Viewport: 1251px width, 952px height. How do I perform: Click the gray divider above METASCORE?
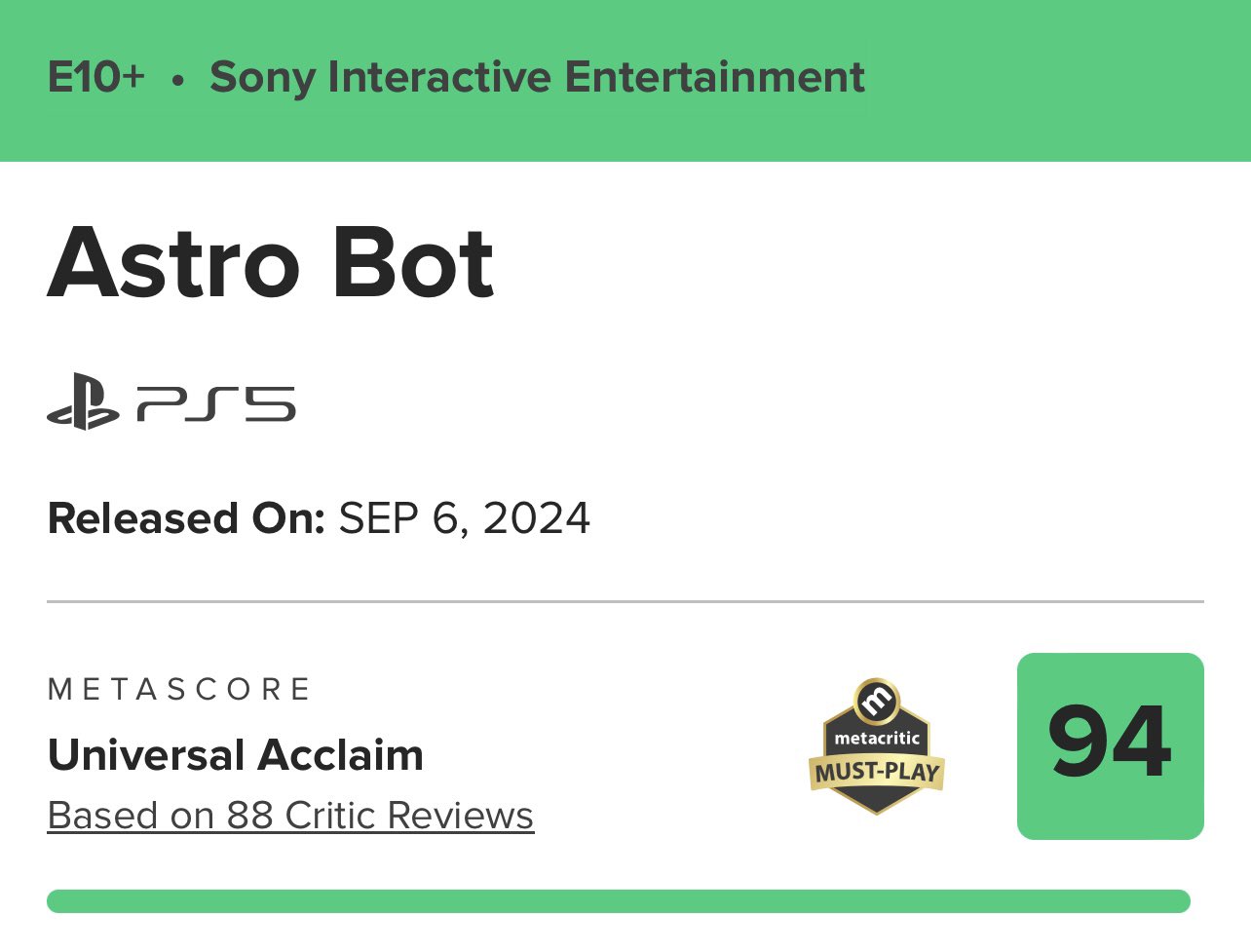pyautogui.click(x=625, y=602)
